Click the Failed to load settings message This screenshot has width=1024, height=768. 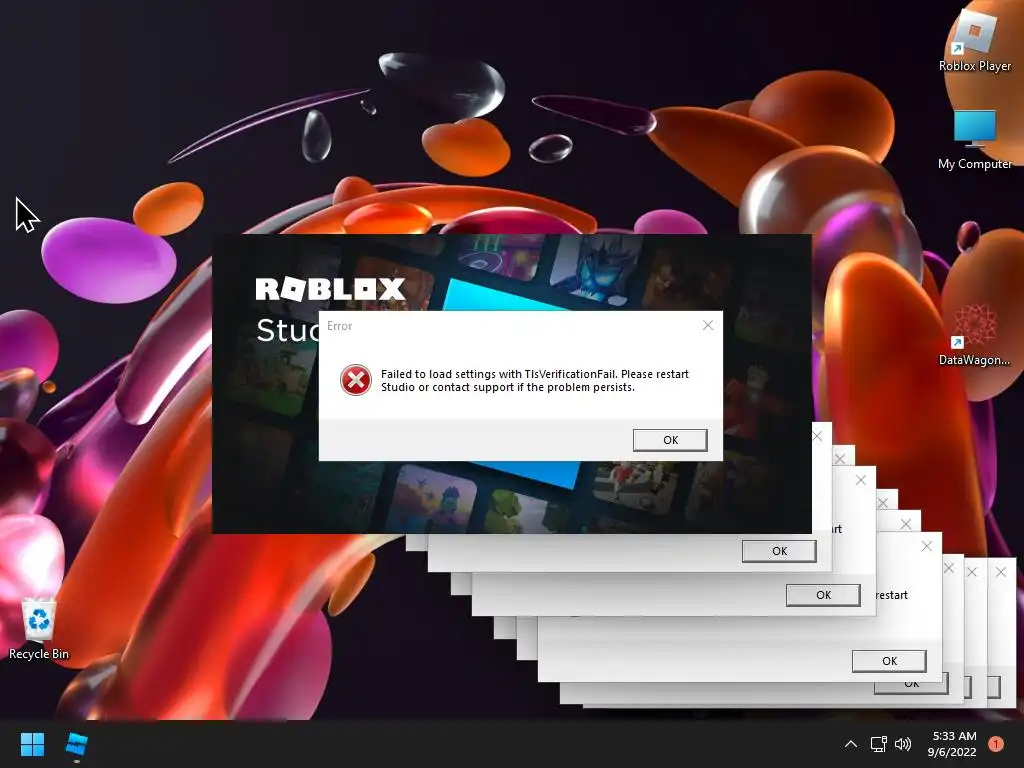click(534, 381)
